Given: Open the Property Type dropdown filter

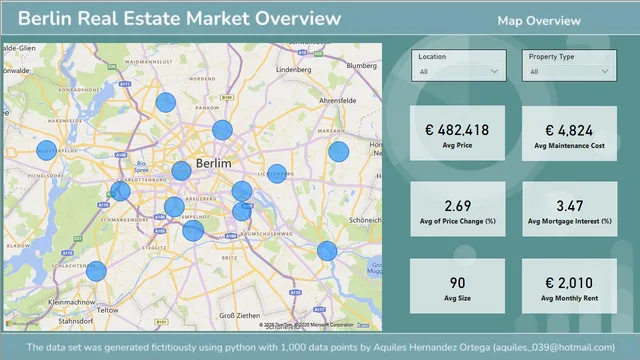Looking at the screenshot, I should pyautogui.click(x=569, y=66).
